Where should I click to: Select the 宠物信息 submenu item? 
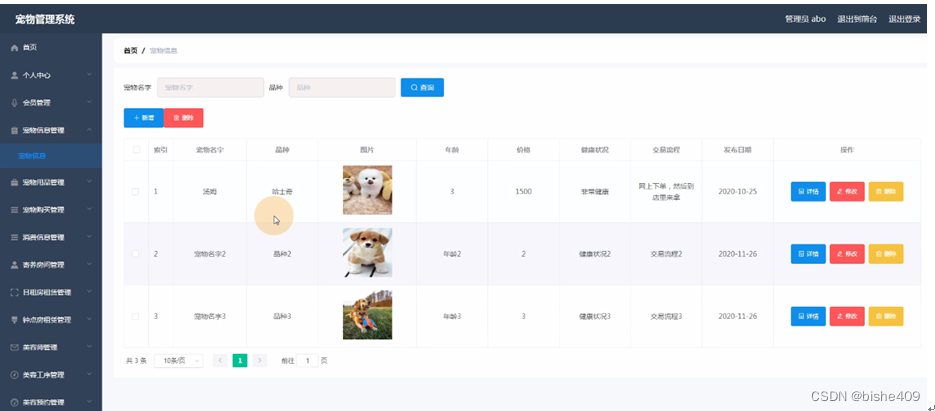51,156
